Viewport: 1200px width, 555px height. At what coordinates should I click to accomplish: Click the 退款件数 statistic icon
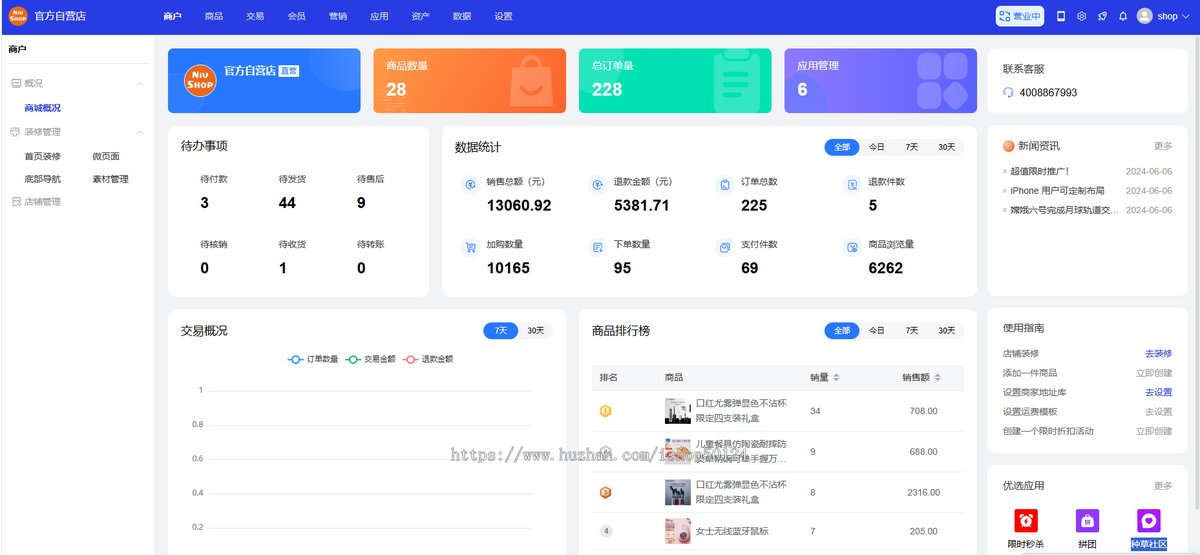click(852, 185)
